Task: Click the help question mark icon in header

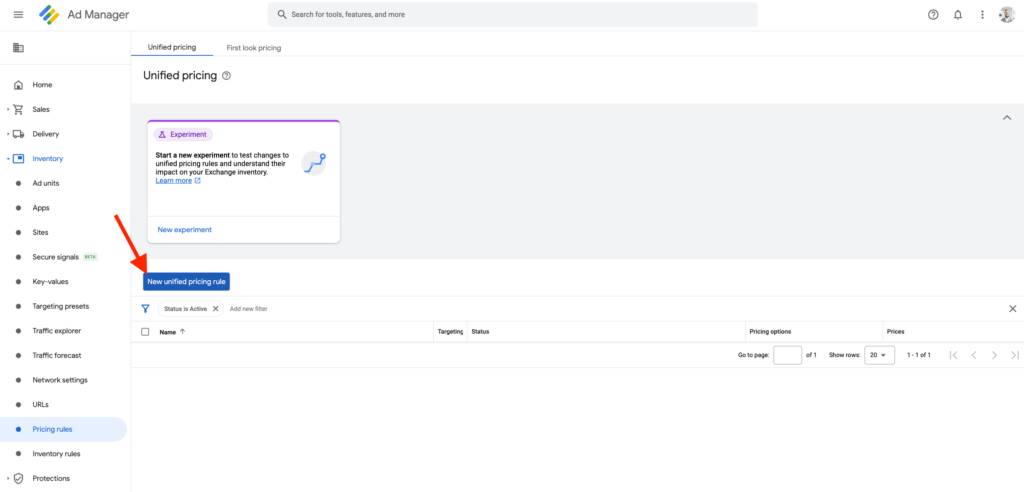Action: tap(933, 15)
